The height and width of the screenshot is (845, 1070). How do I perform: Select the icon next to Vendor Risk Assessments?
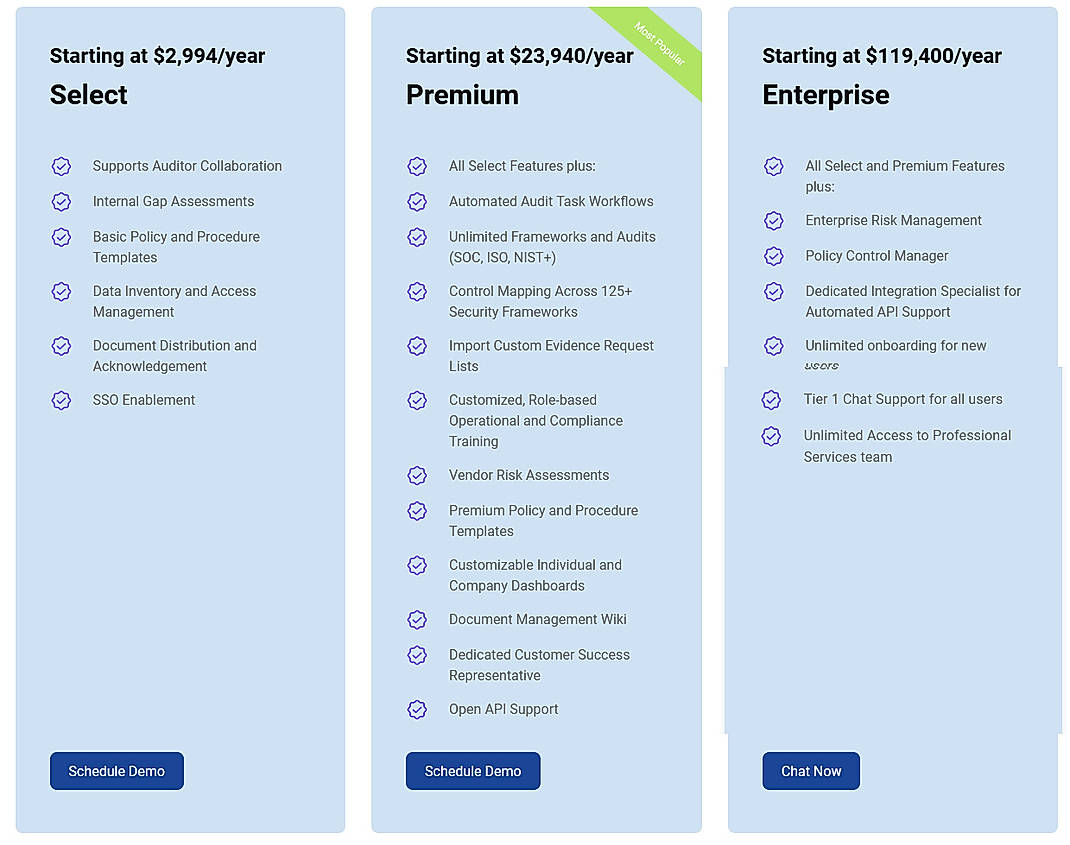tap(417, 475)
